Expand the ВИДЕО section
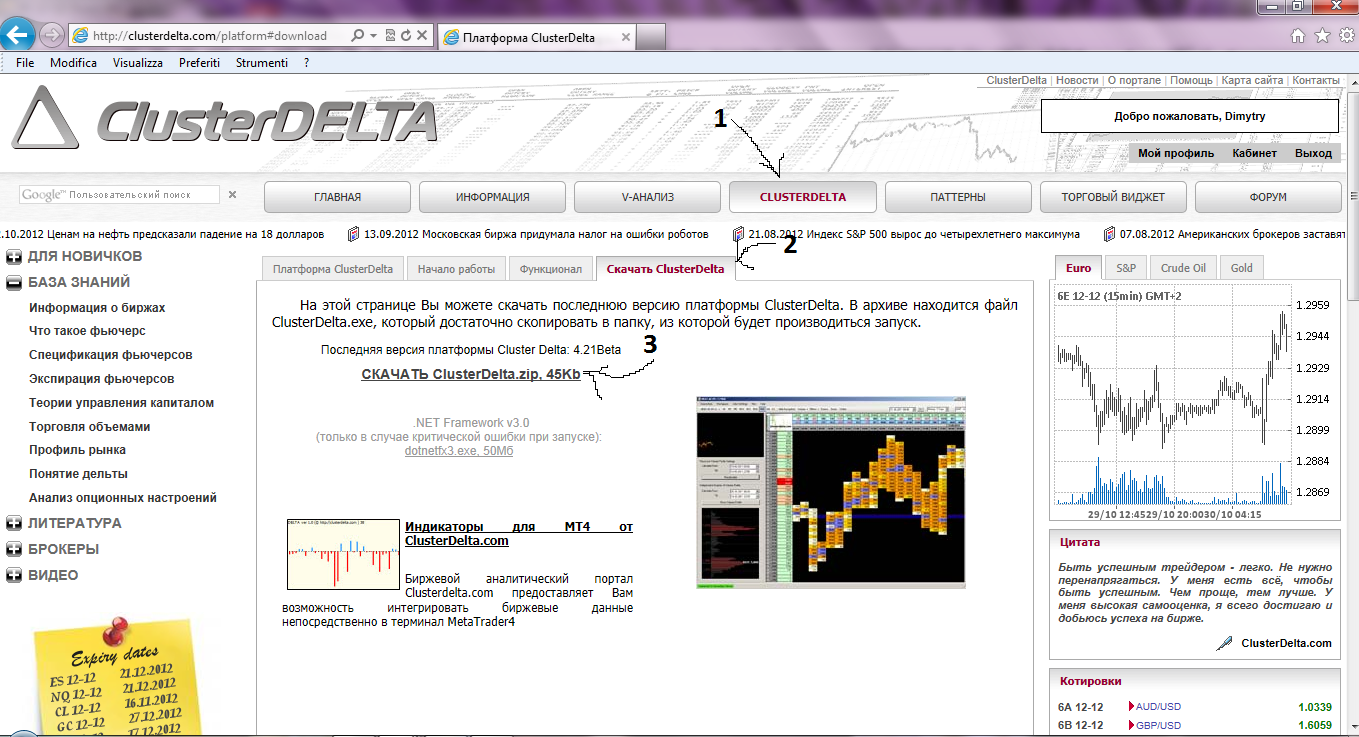 (x=14, y=575)
